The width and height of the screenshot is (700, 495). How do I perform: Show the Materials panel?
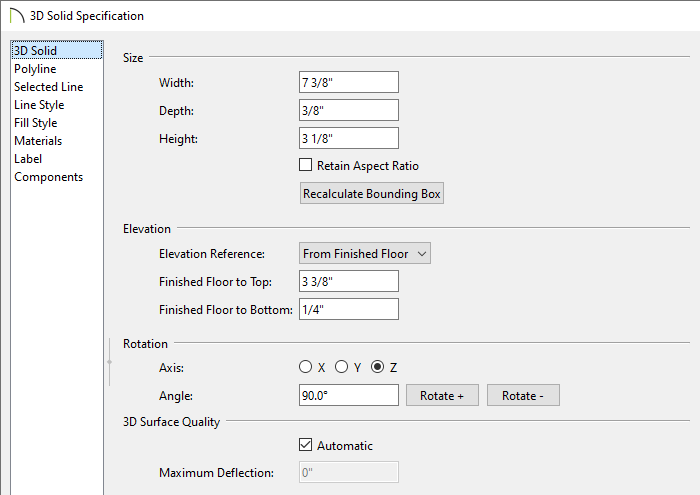(x=38, y=141)
